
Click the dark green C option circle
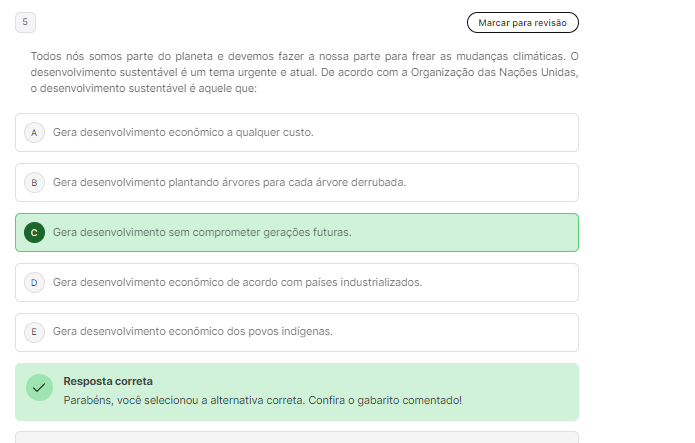point(34,232)
